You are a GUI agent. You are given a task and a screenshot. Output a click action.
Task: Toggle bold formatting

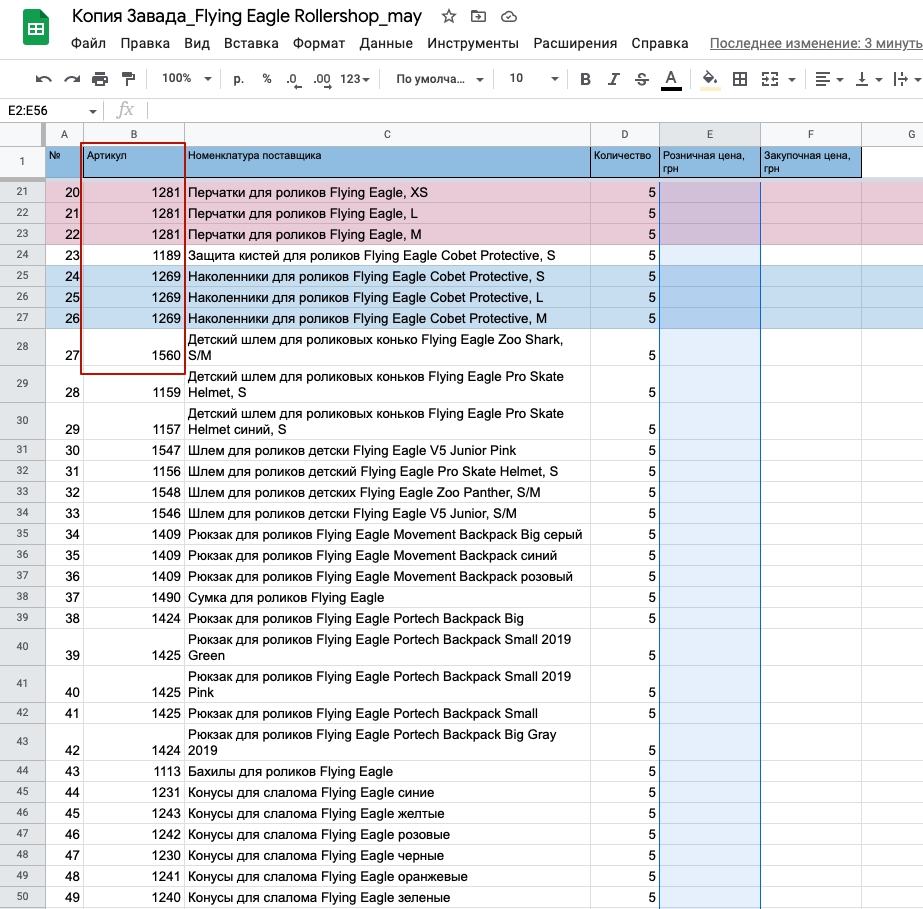tap(586, 79)
